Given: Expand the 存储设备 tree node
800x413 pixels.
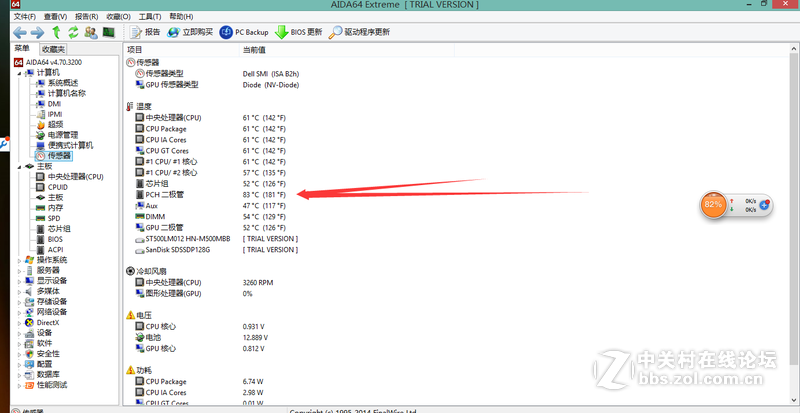Looking at the screenshot, I should pyautogui.click(x=19, y=302).
